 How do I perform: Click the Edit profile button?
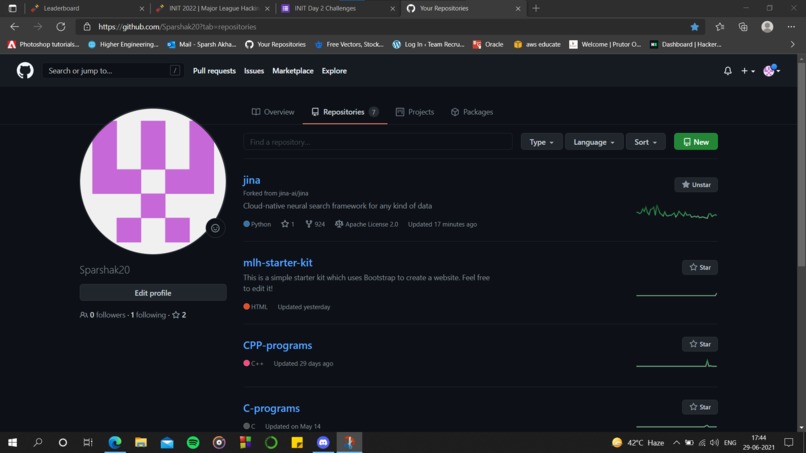(x=153, y=293)
